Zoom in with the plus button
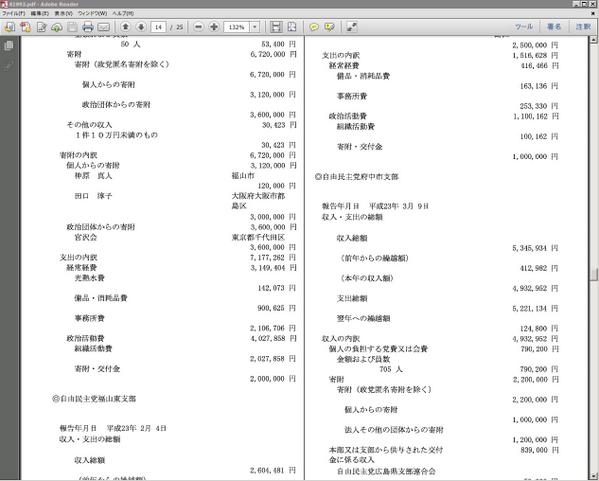The image size is (599, 481). 214,27
